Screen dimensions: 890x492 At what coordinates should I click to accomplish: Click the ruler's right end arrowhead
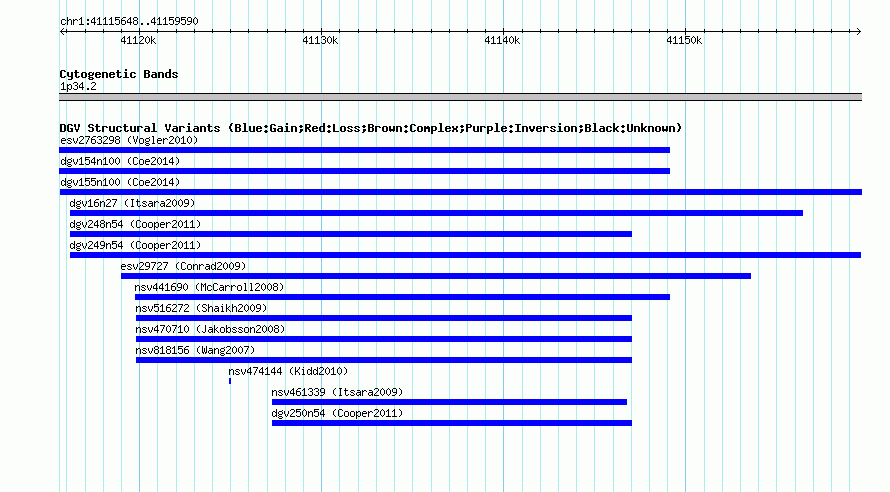click(858, 32)
